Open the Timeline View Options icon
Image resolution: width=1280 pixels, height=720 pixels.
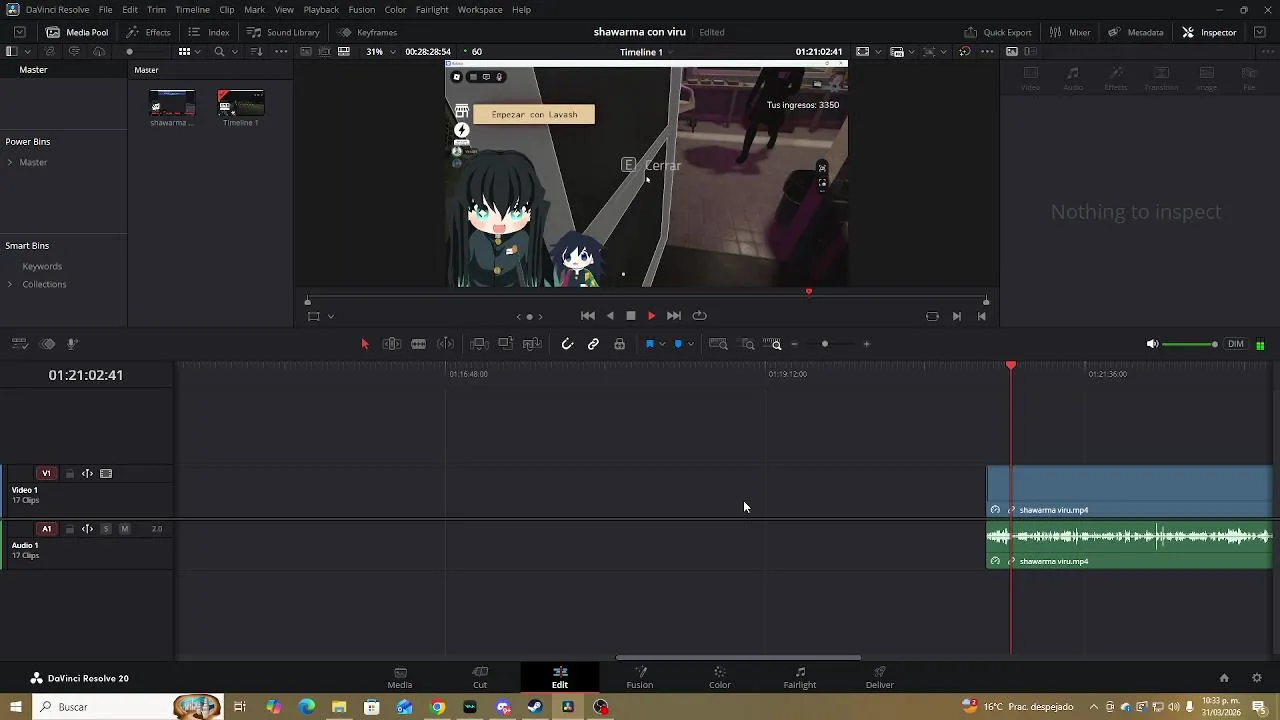coord(19,344)
